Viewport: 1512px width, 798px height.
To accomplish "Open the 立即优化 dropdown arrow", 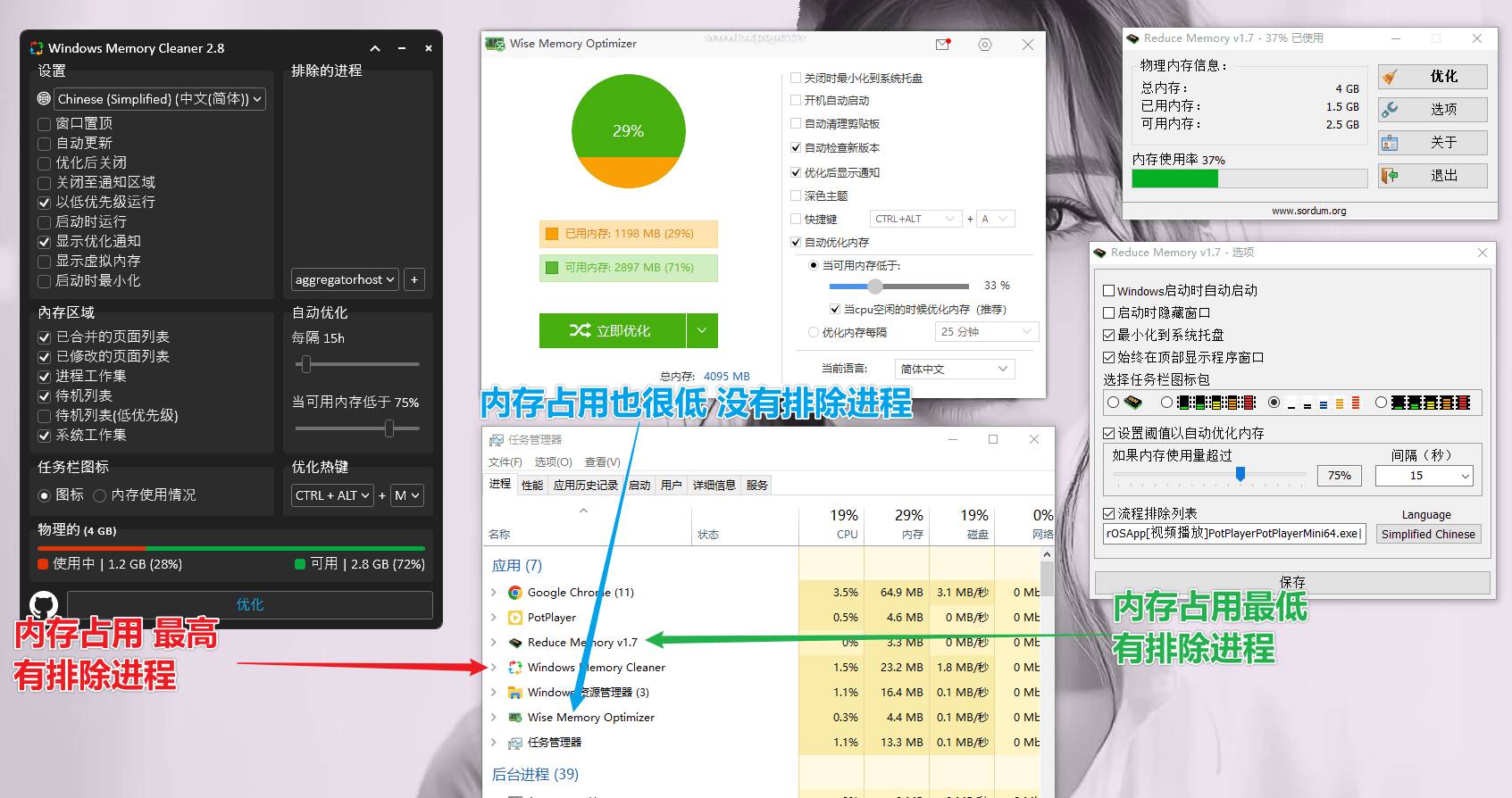I will click(702, 331).
